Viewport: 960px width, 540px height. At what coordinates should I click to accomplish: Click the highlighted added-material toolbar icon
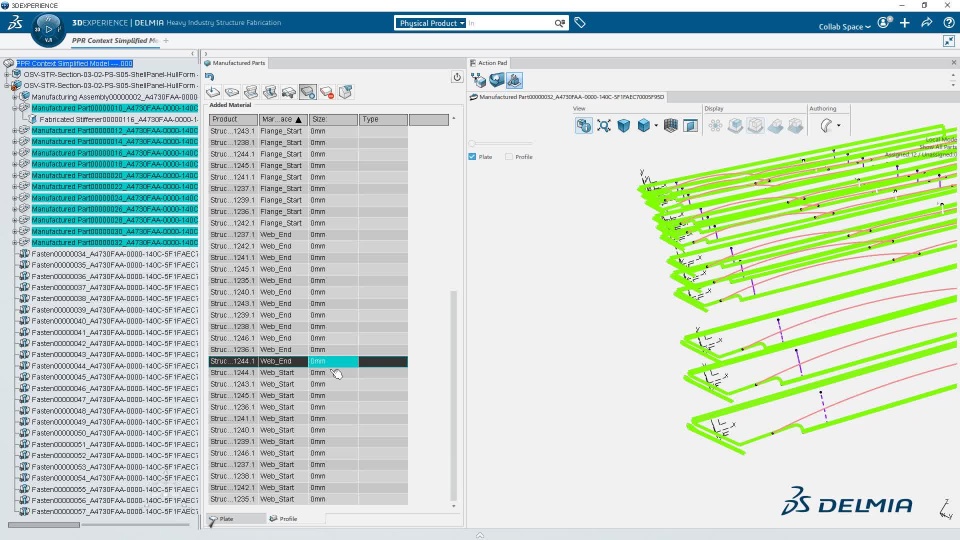pos(308,92)
